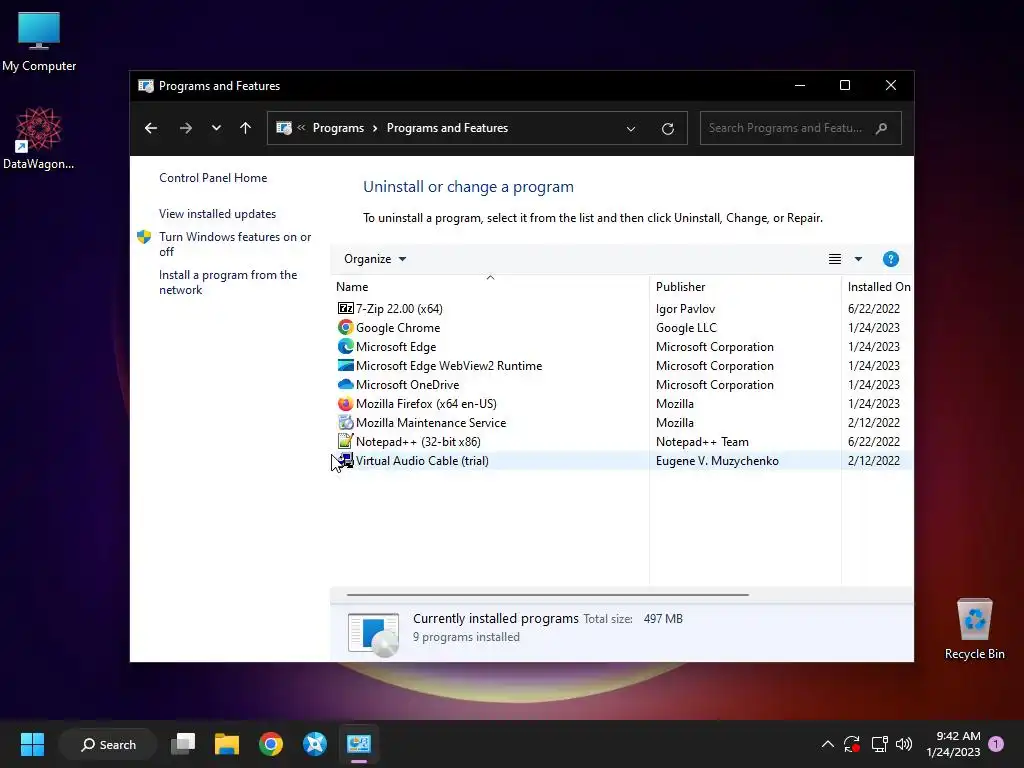Select the 7-Zip program icon
1024x768 pixels.
point(345,308)
